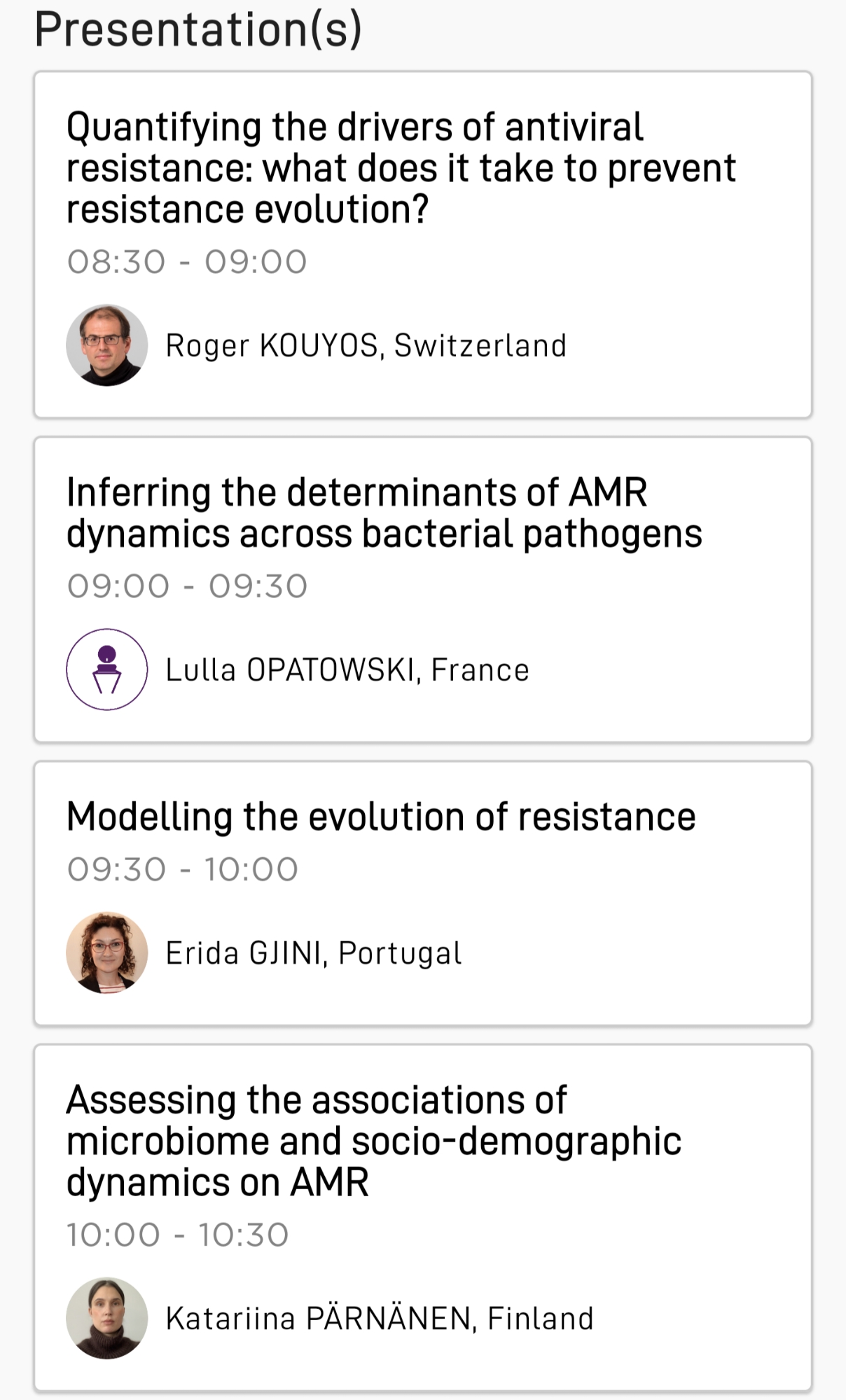This screenshot has width=846, height=1400.
Task: Tap the 08:30 - 09:00 time slot
Action: click(x=187, y=262)
